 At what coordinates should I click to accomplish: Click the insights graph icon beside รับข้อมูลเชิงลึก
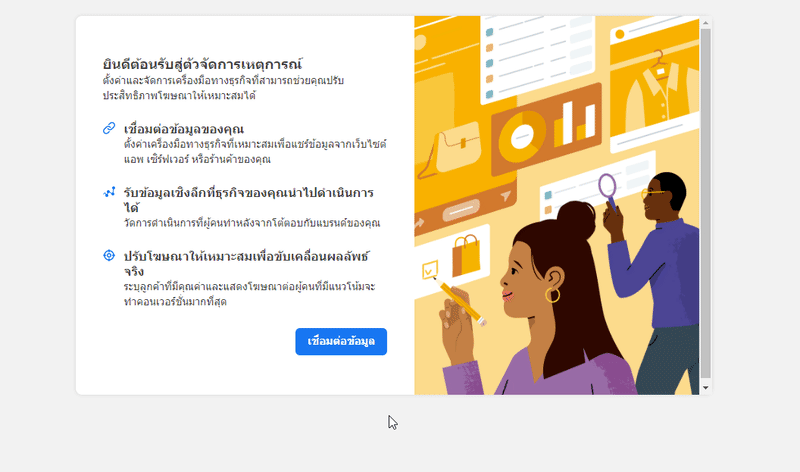[x=109, y=192]
